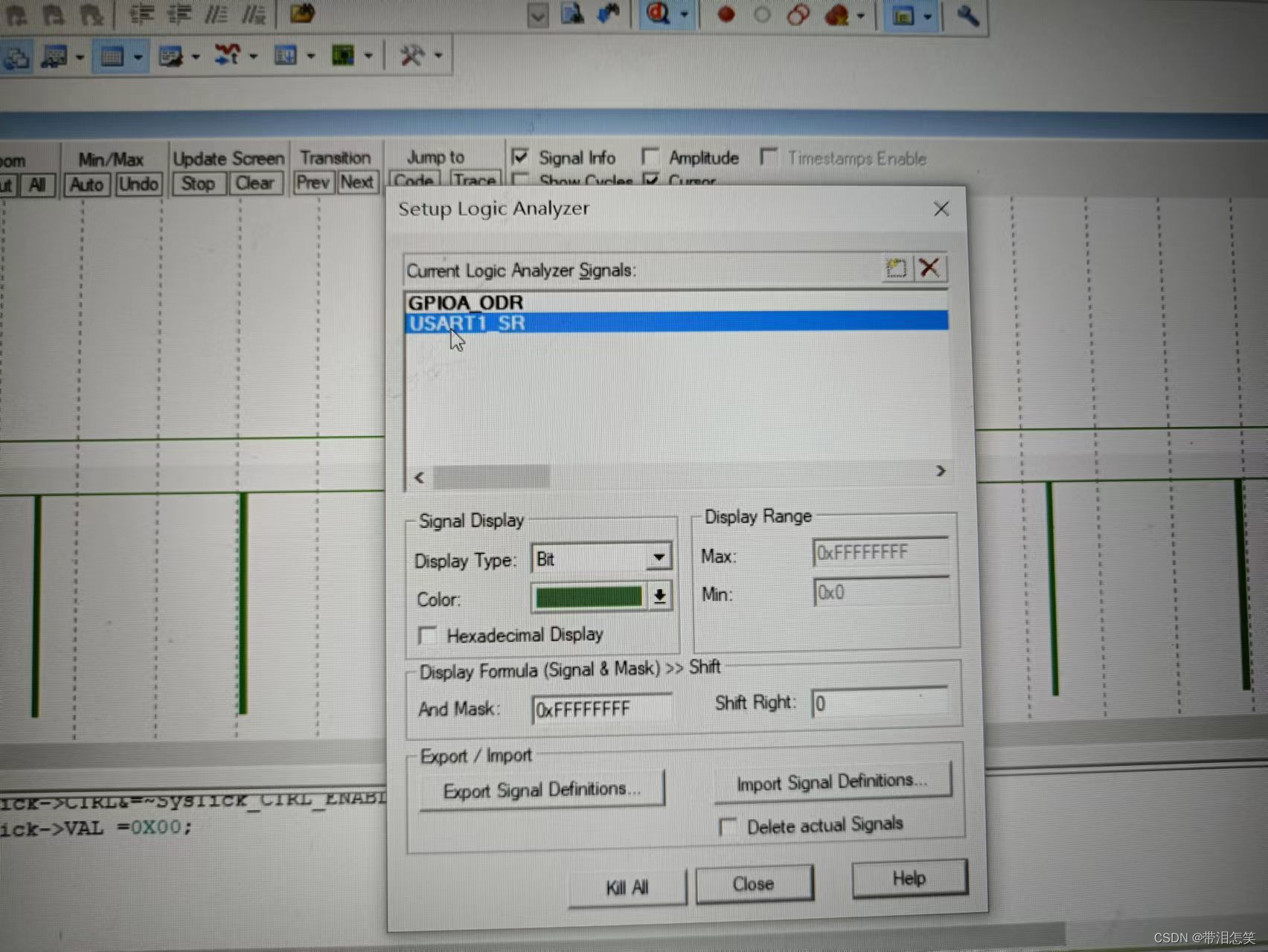Open the Toolbox hammer-and-wrench icon
Screen dimensions: 1268x952
[x=412, y=55]
